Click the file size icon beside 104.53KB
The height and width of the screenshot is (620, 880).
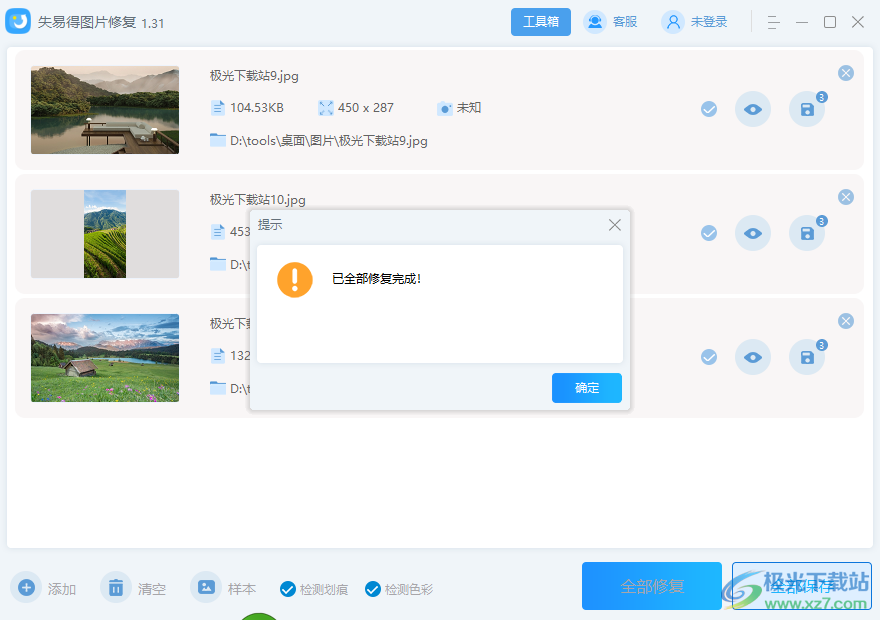pos(218,108)
